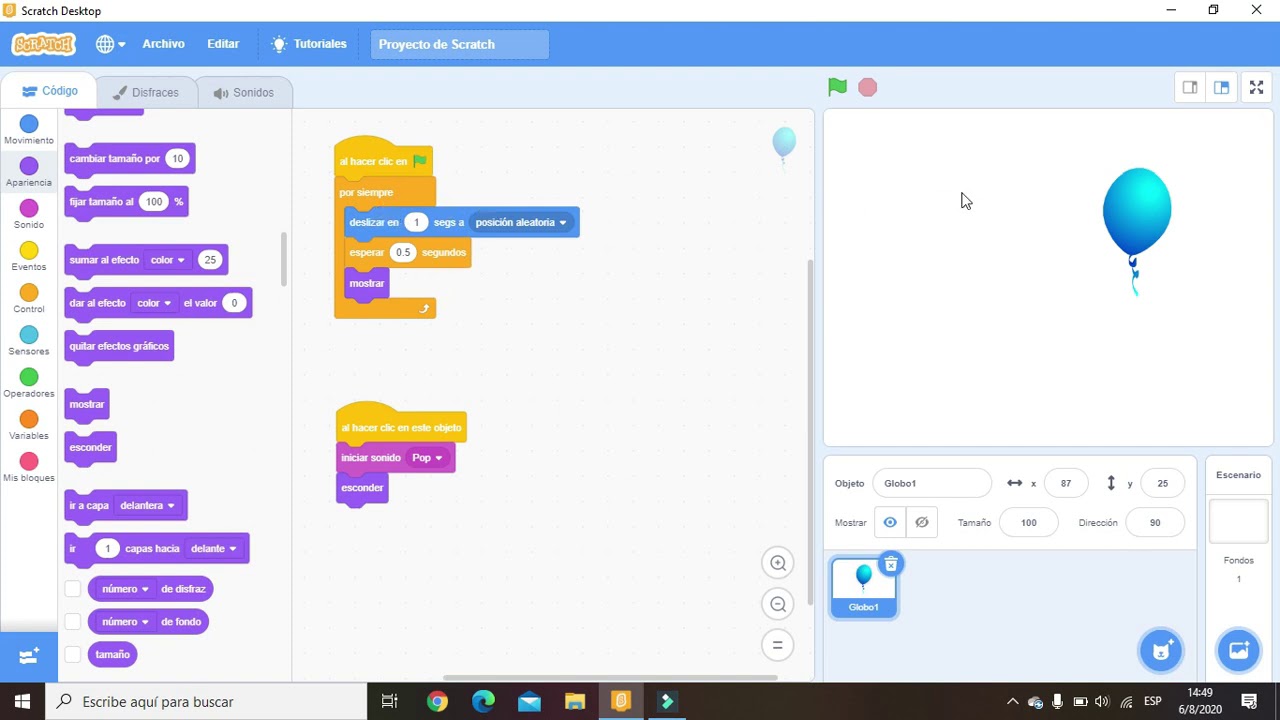Select the Mis bloques category
This screenshot has width=1280, height=720.
coord(29,466)
